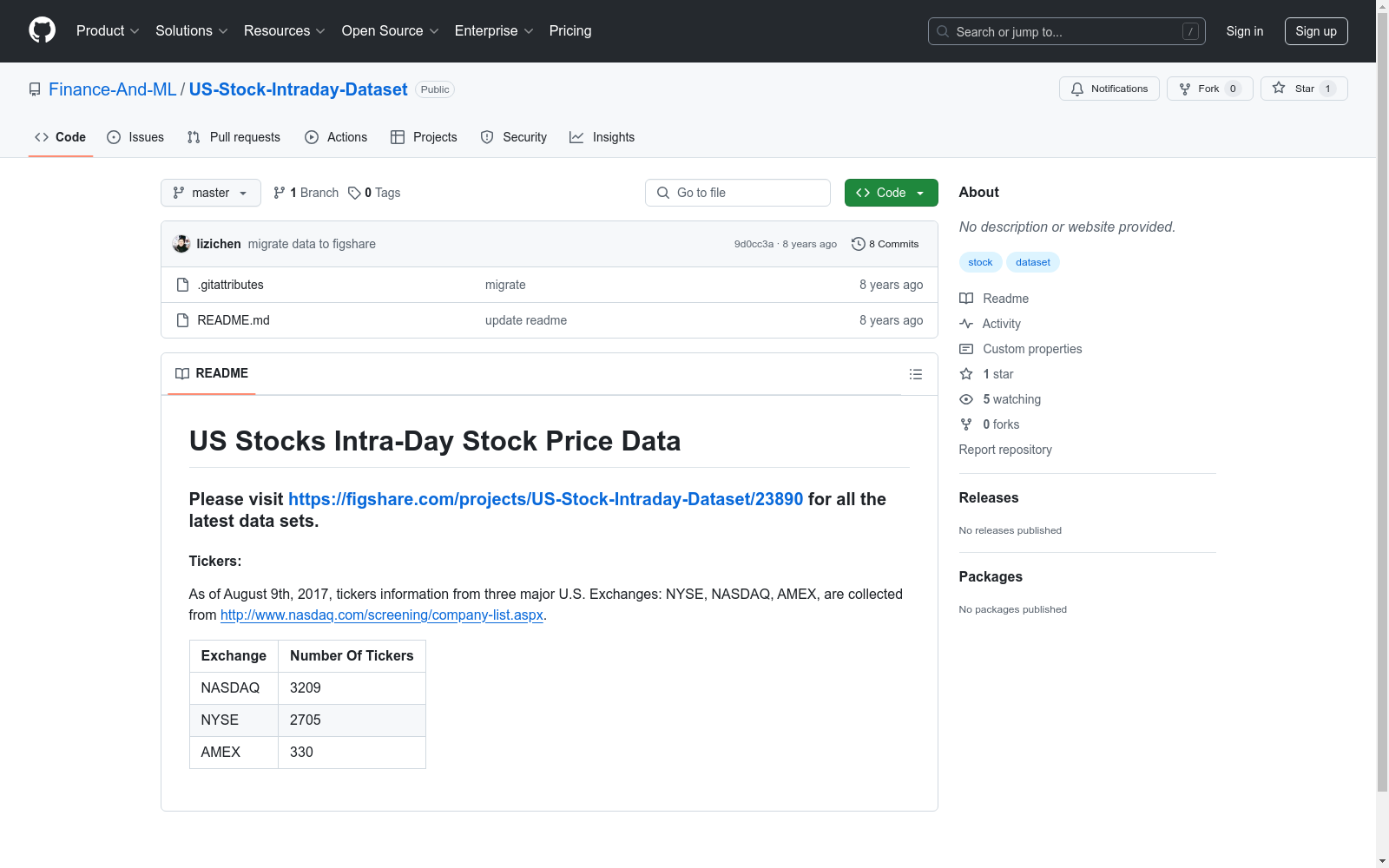
Task: Click the Notifications bell button
Action: [x=1109, y=89]
